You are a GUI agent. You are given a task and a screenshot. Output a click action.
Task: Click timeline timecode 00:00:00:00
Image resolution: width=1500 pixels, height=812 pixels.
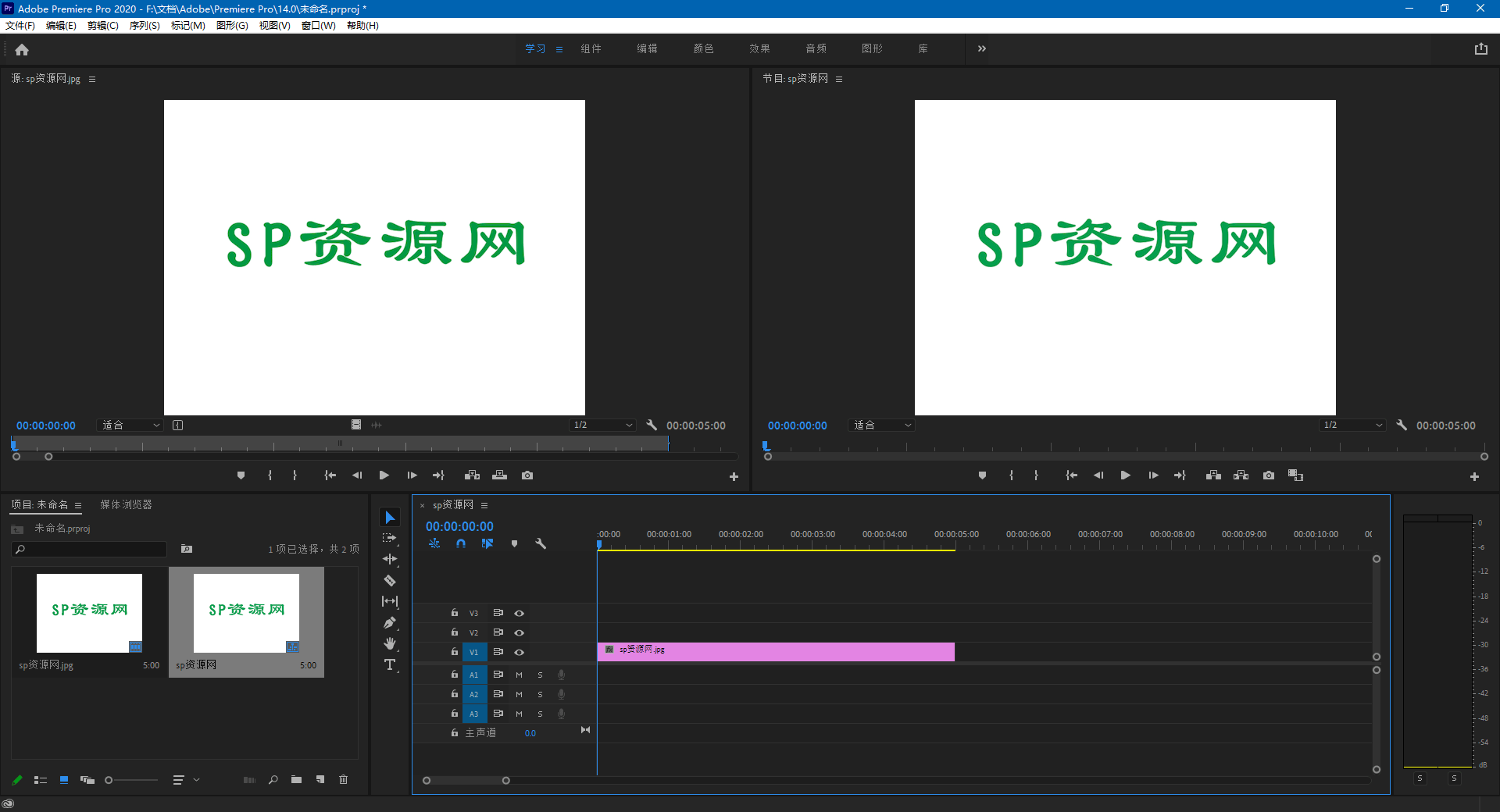(x=459, y=527)
